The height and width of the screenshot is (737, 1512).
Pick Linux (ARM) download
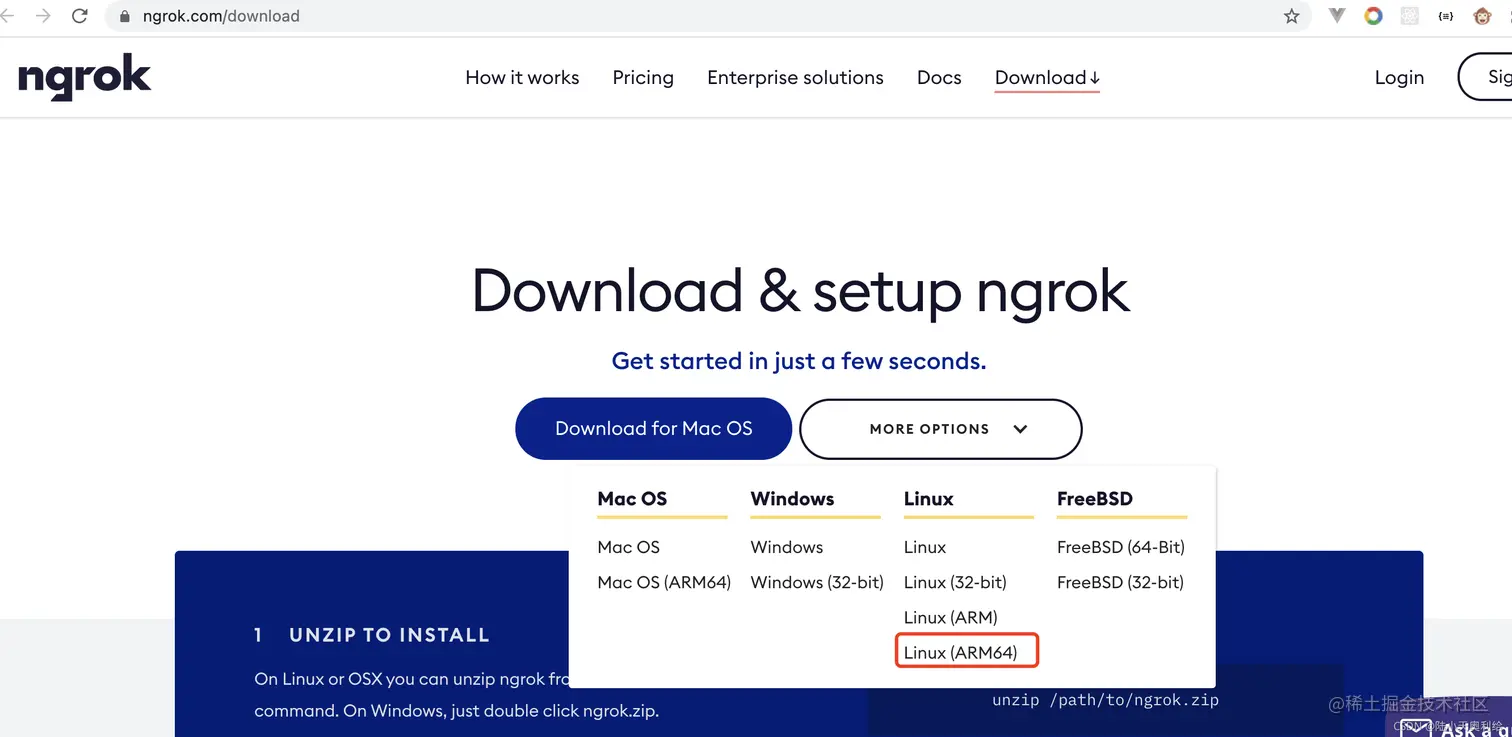pyautogui.click(x=951, y=617)
